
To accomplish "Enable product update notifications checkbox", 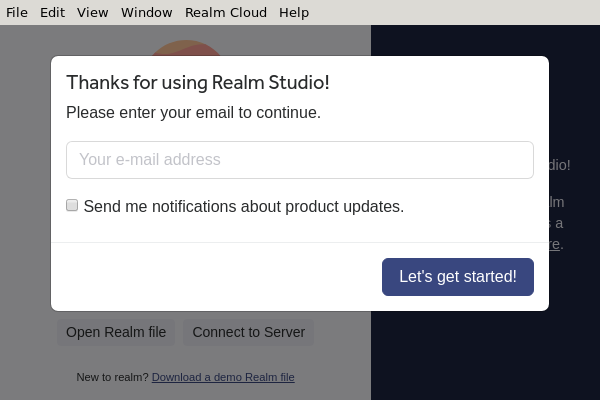I will (72, 205).
